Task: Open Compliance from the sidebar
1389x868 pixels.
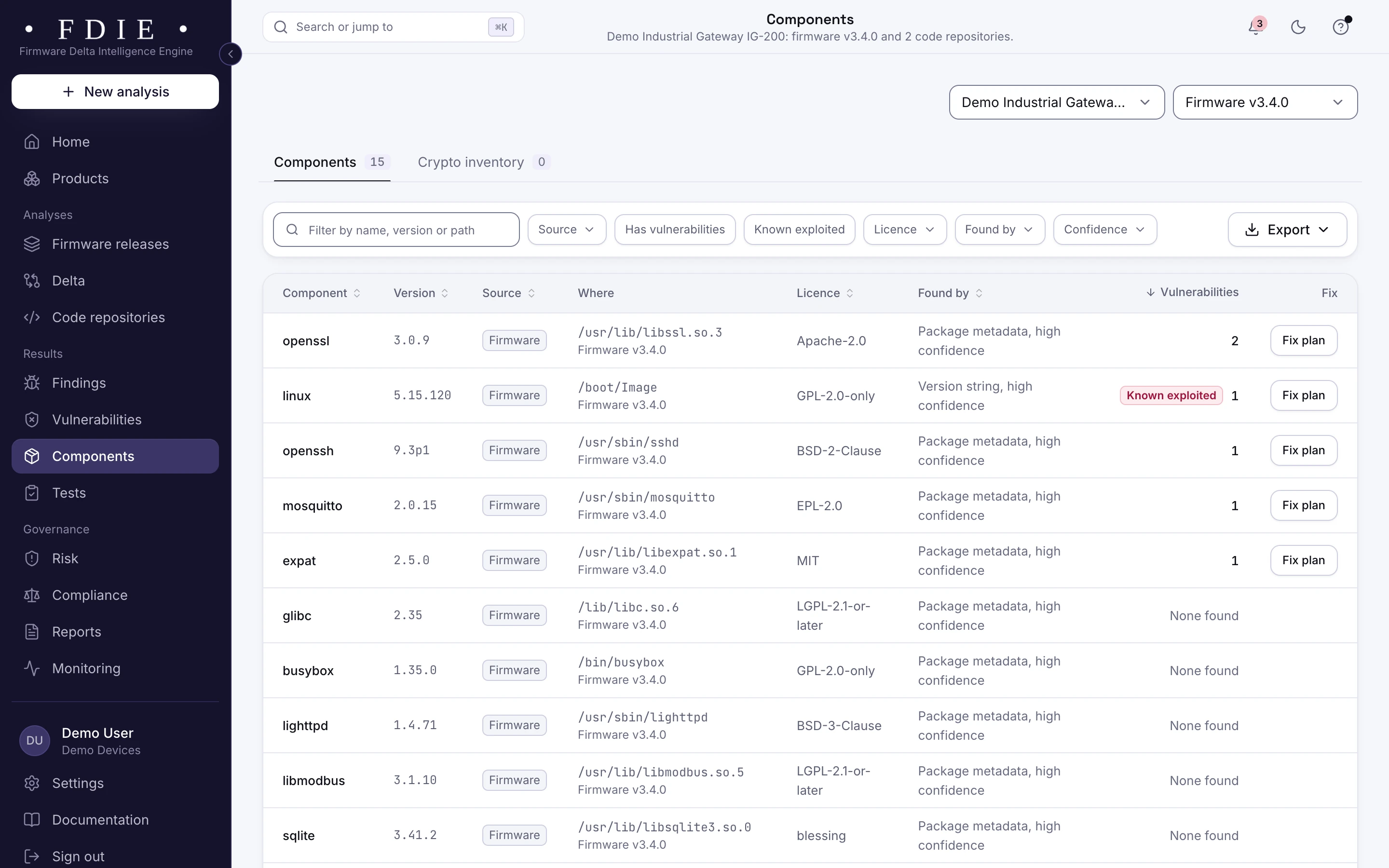Action: pyautogui.click(x=115, y=596)
